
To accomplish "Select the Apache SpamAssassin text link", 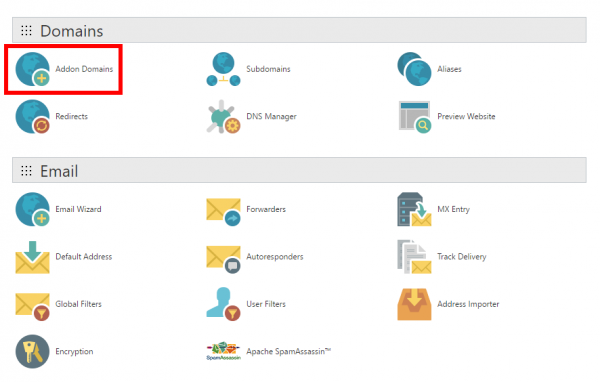I will pos(289,351).
